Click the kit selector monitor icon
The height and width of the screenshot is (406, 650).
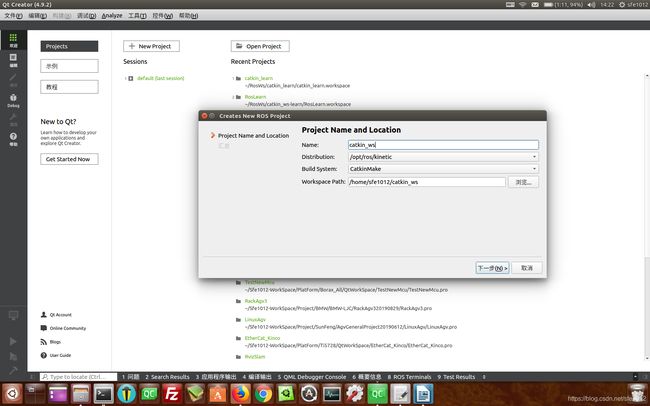13,316
